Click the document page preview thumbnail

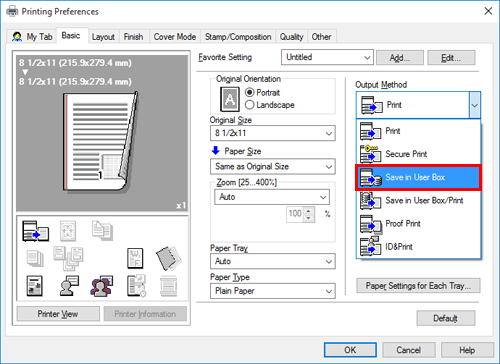[x=101, y=142]
